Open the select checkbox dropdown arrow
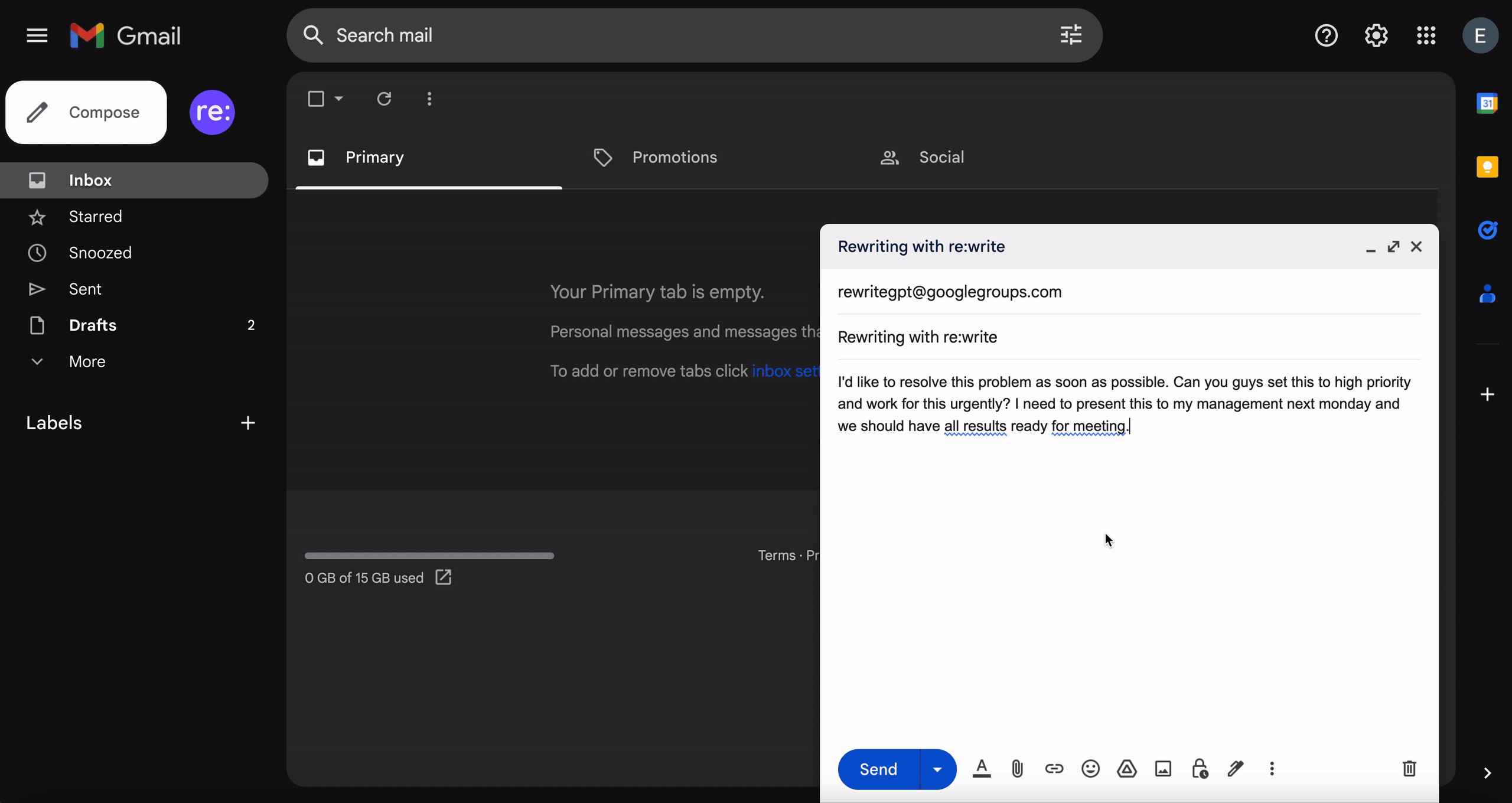The height and width of the screenshot is (803, 1512). 339,99
